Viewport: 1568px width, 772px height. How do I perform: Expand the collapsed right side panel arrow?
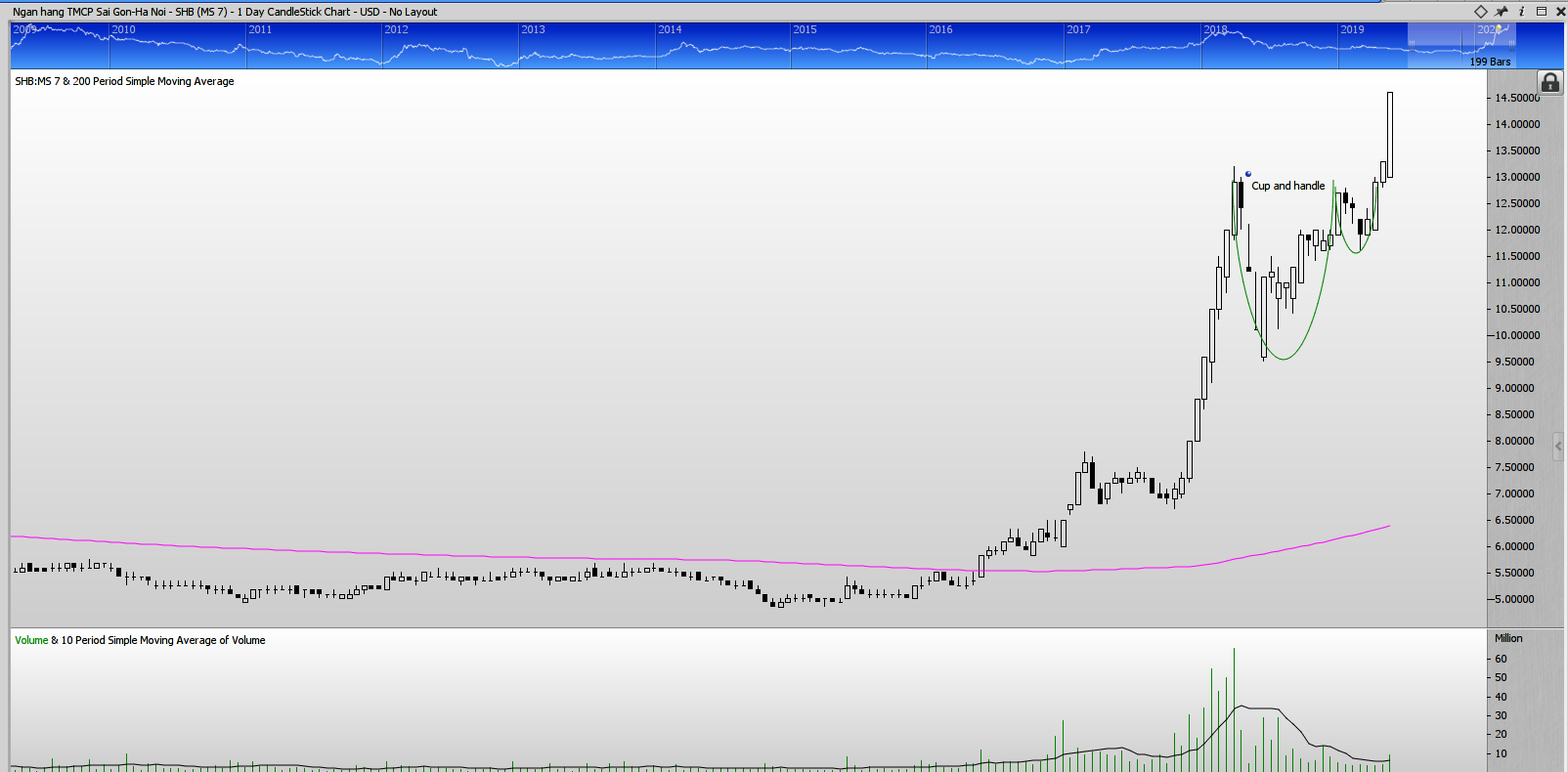[x=1558, y=447]
